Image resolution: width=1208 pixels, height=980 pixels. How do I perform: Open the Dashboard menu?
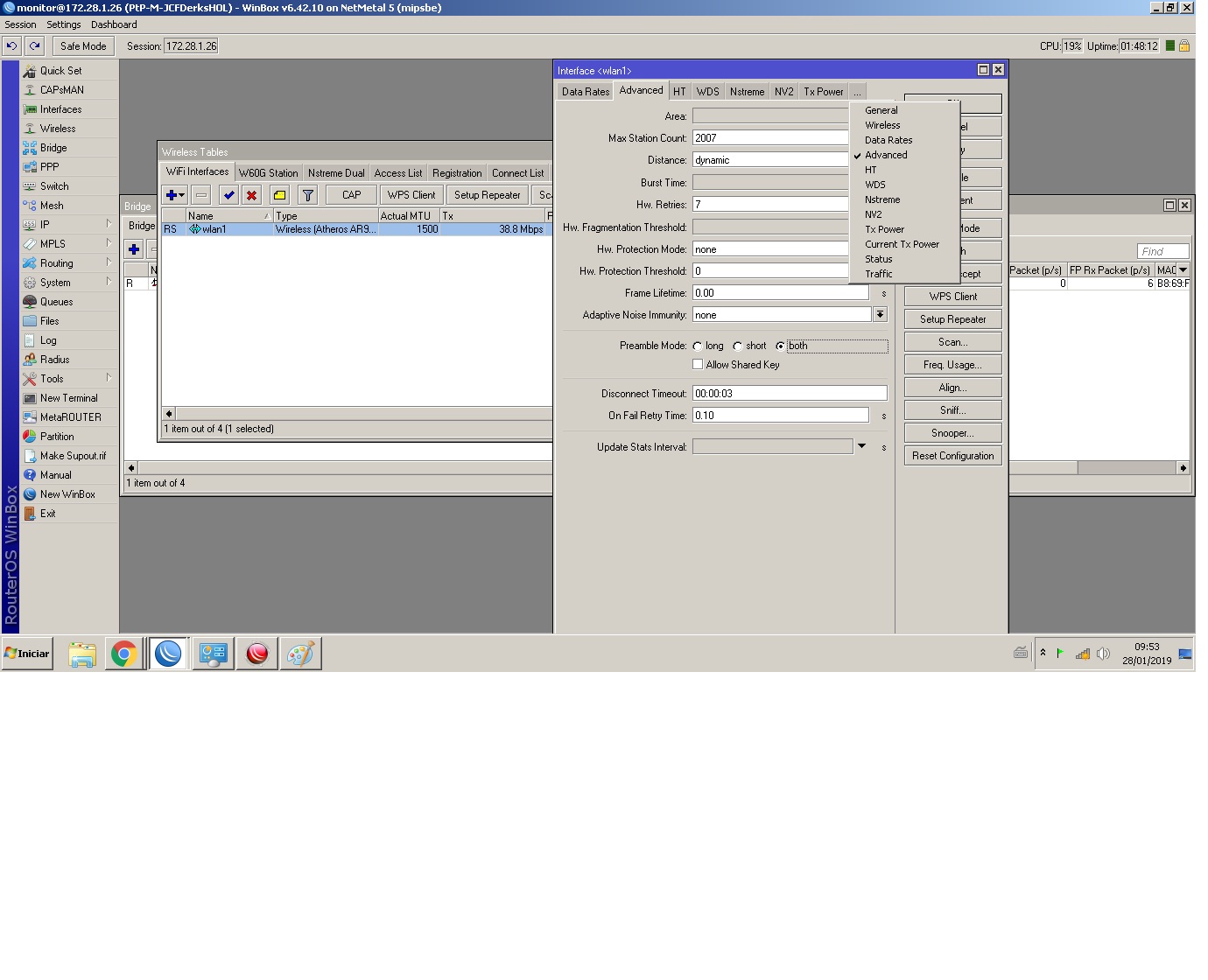click(114, 24)
